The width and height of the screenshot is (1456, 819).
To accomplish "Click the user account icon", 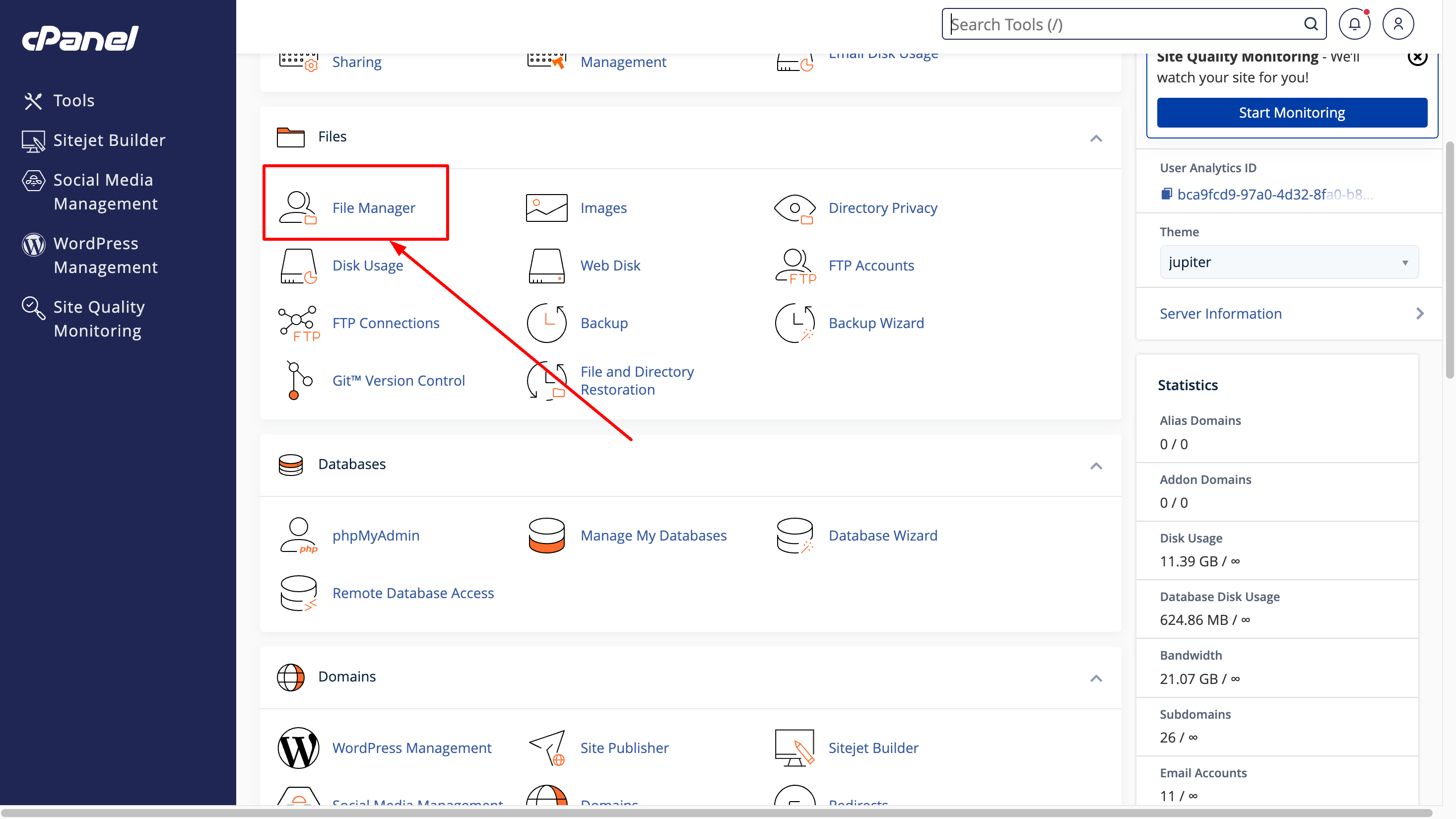I will (x=1398, y=24).
